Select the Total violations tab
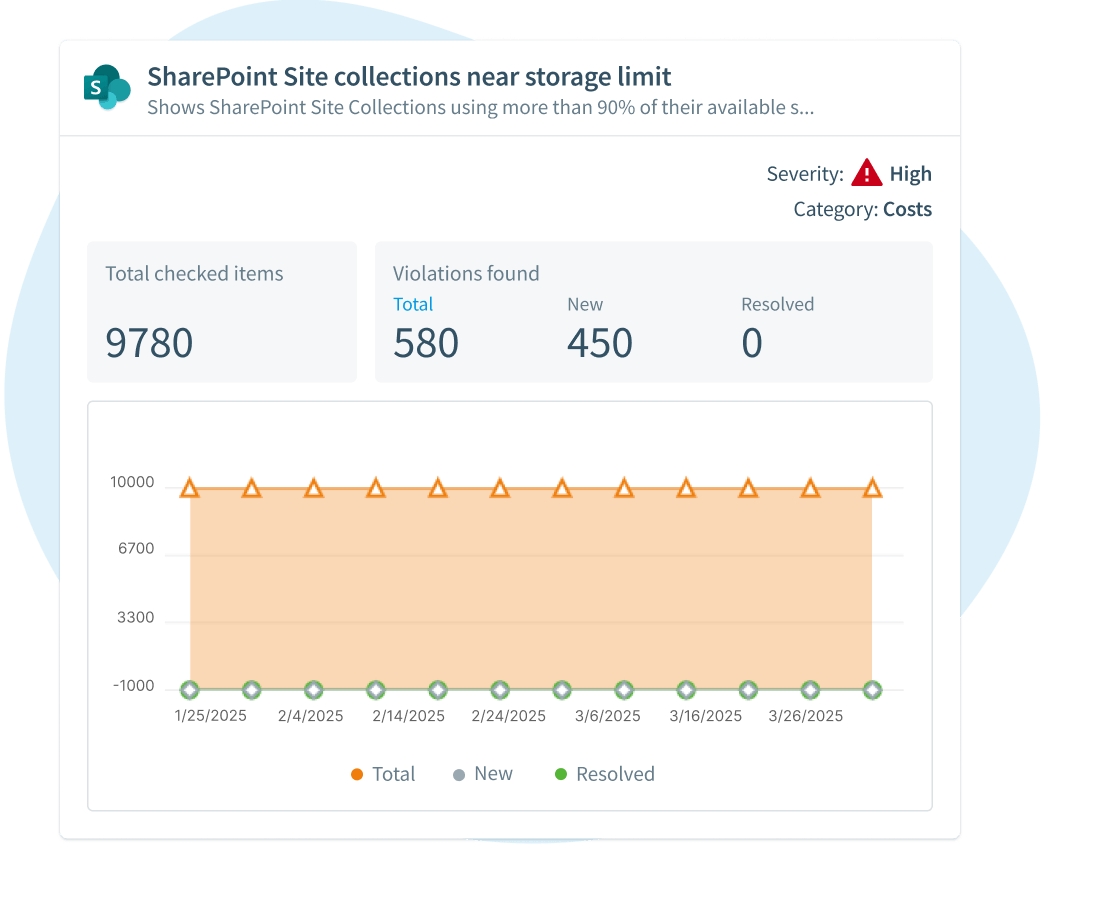The height and width of the screenshot is (906, 1101). coord(413,304)
